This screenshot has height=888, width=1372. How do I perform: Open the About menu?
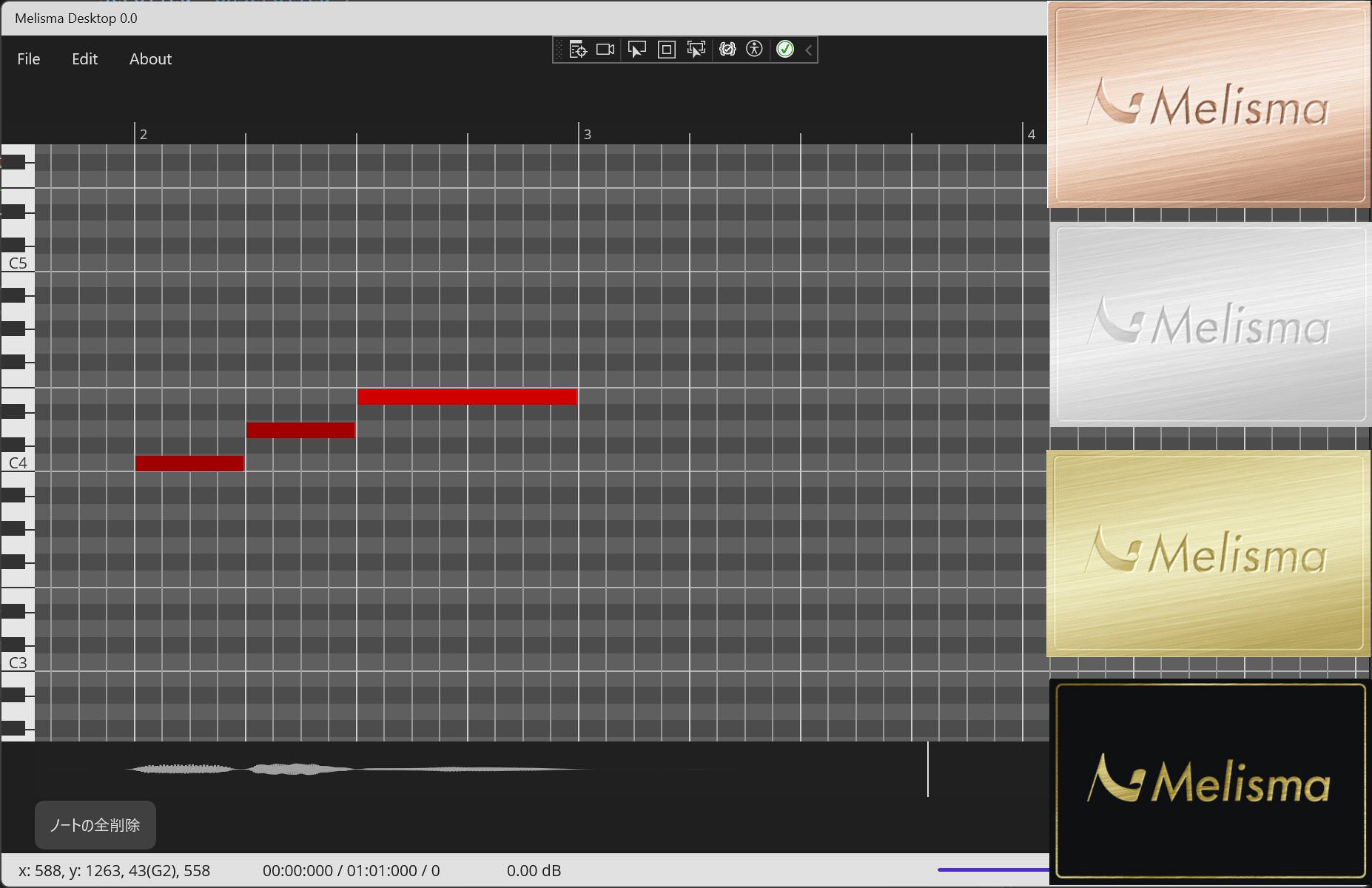(150, 59)
